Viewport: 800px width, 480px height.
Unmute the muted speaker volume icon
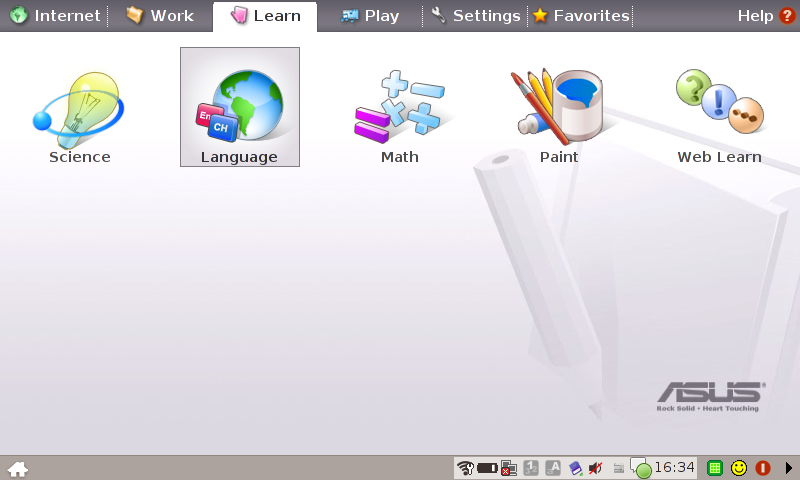[x=596, y=468]
